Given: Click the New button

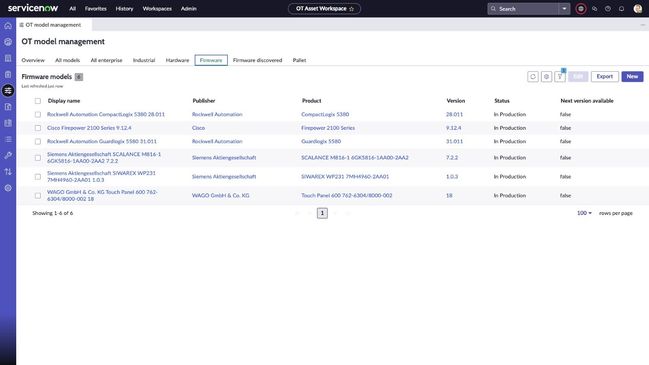Looking at the screenshot, I should coord(632,77).
